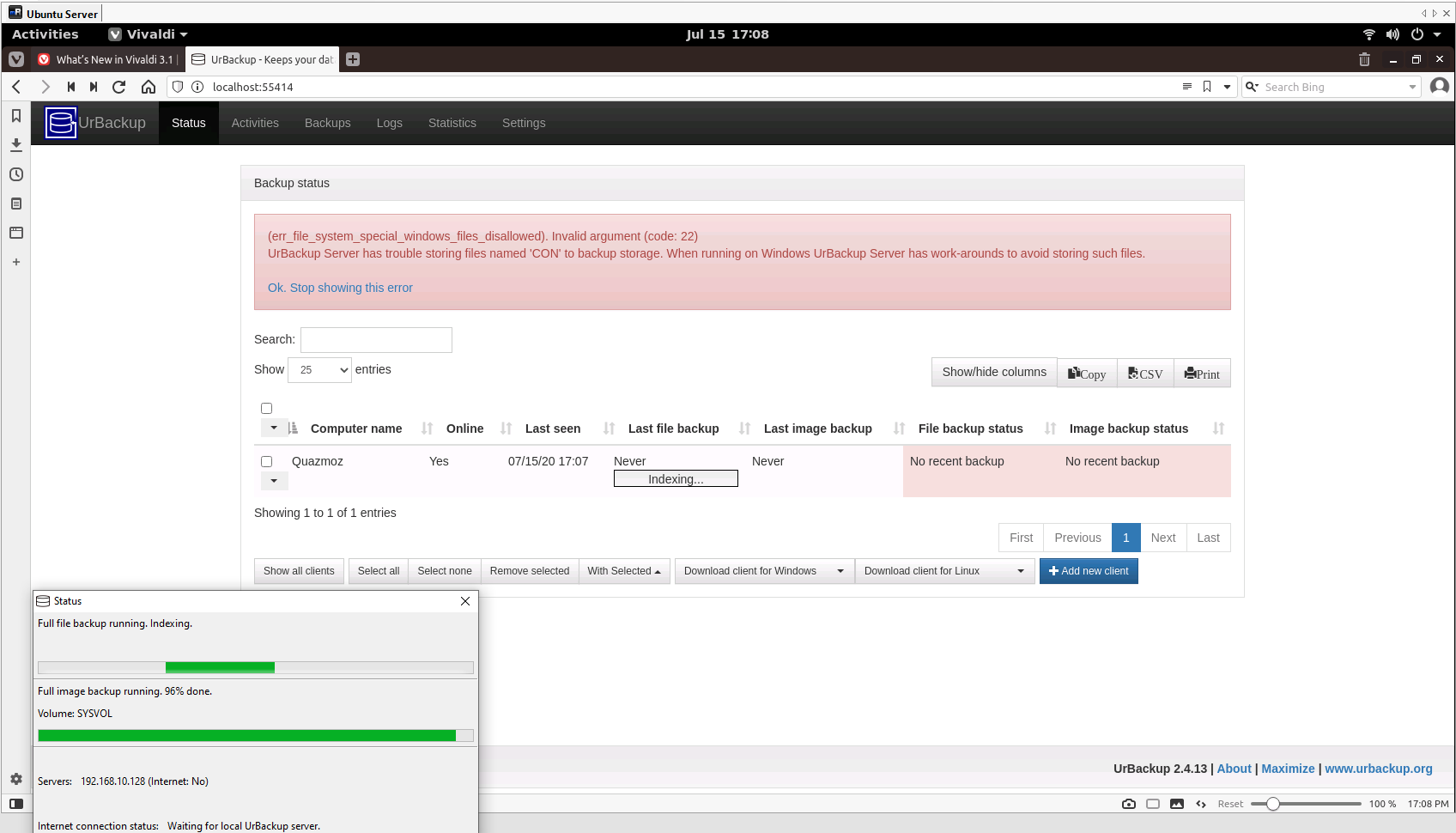Viewport: 1456px width, 833px height.
Task: Open the Logs tab
Action: (x=390, y=123)
